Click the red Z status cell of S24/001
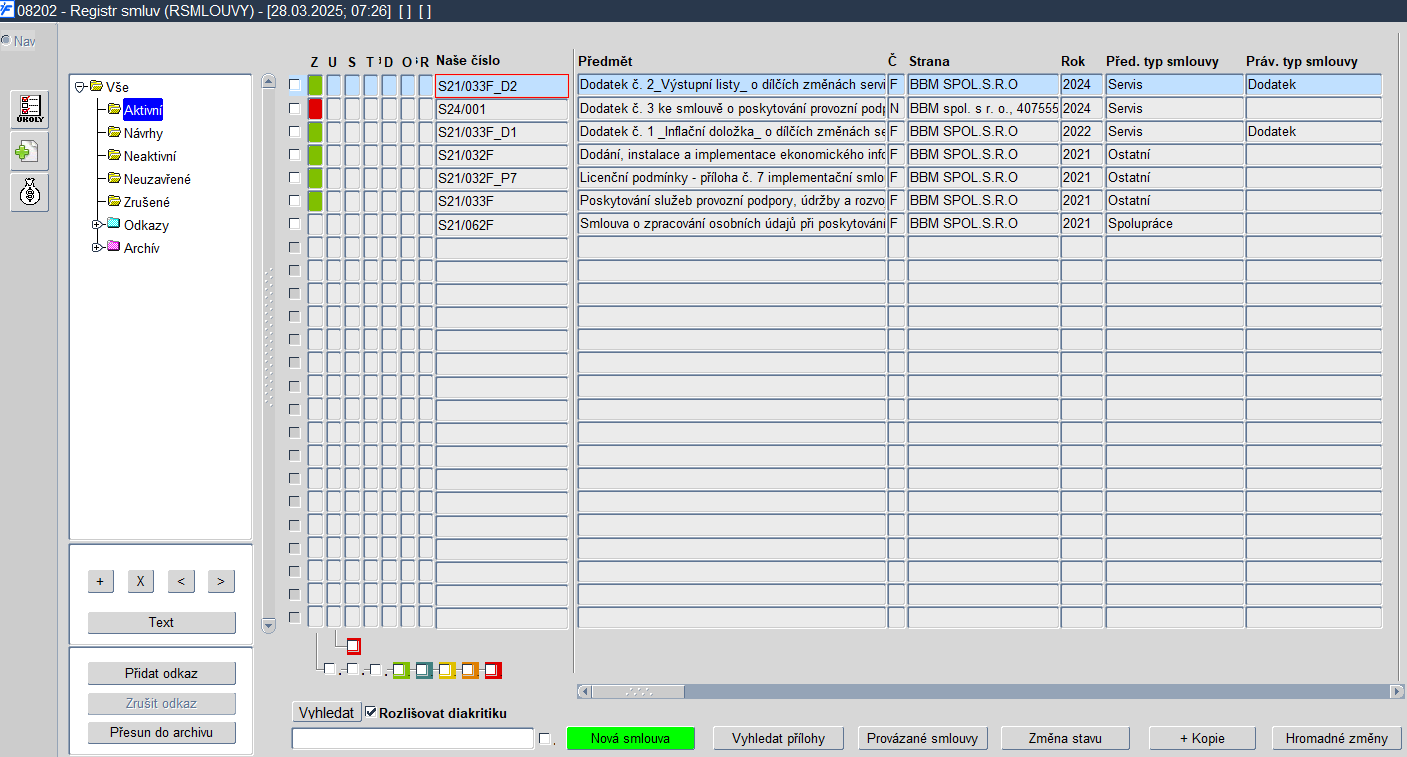The image size is (1407, 757). pyautogui.click(x=315, y=108)
